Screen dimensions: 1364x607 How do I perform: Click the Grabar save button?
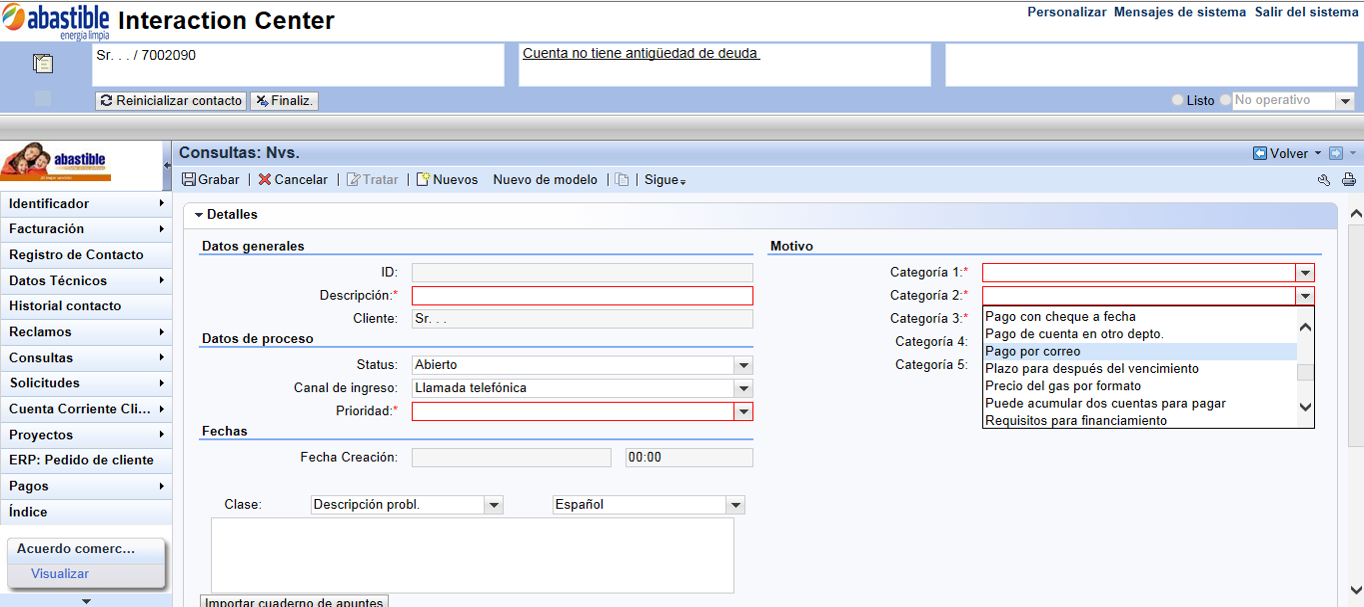point(212,180)
